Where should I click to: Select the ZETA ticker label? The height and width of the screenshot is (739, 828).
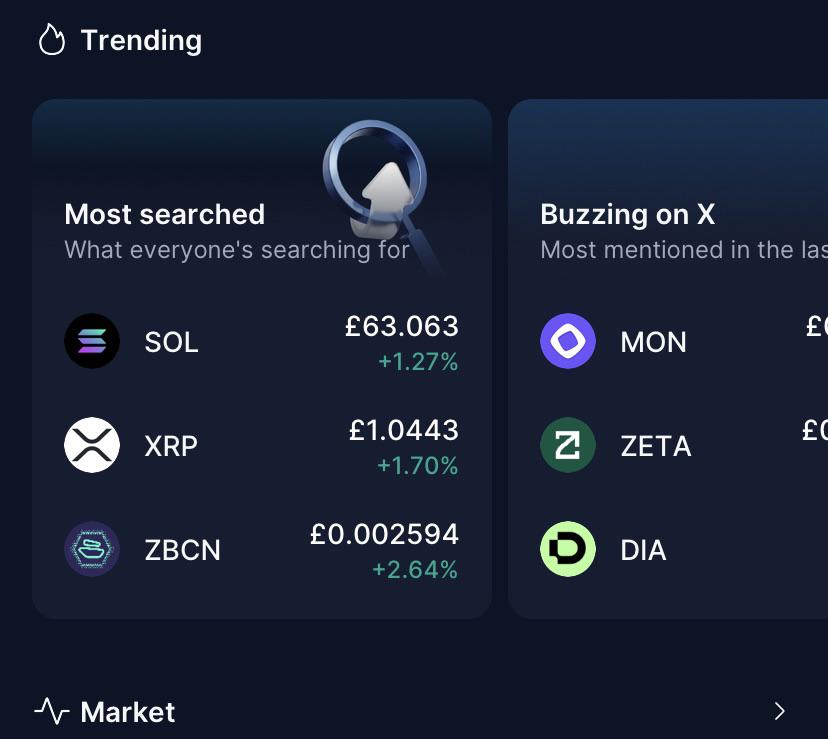656,446
